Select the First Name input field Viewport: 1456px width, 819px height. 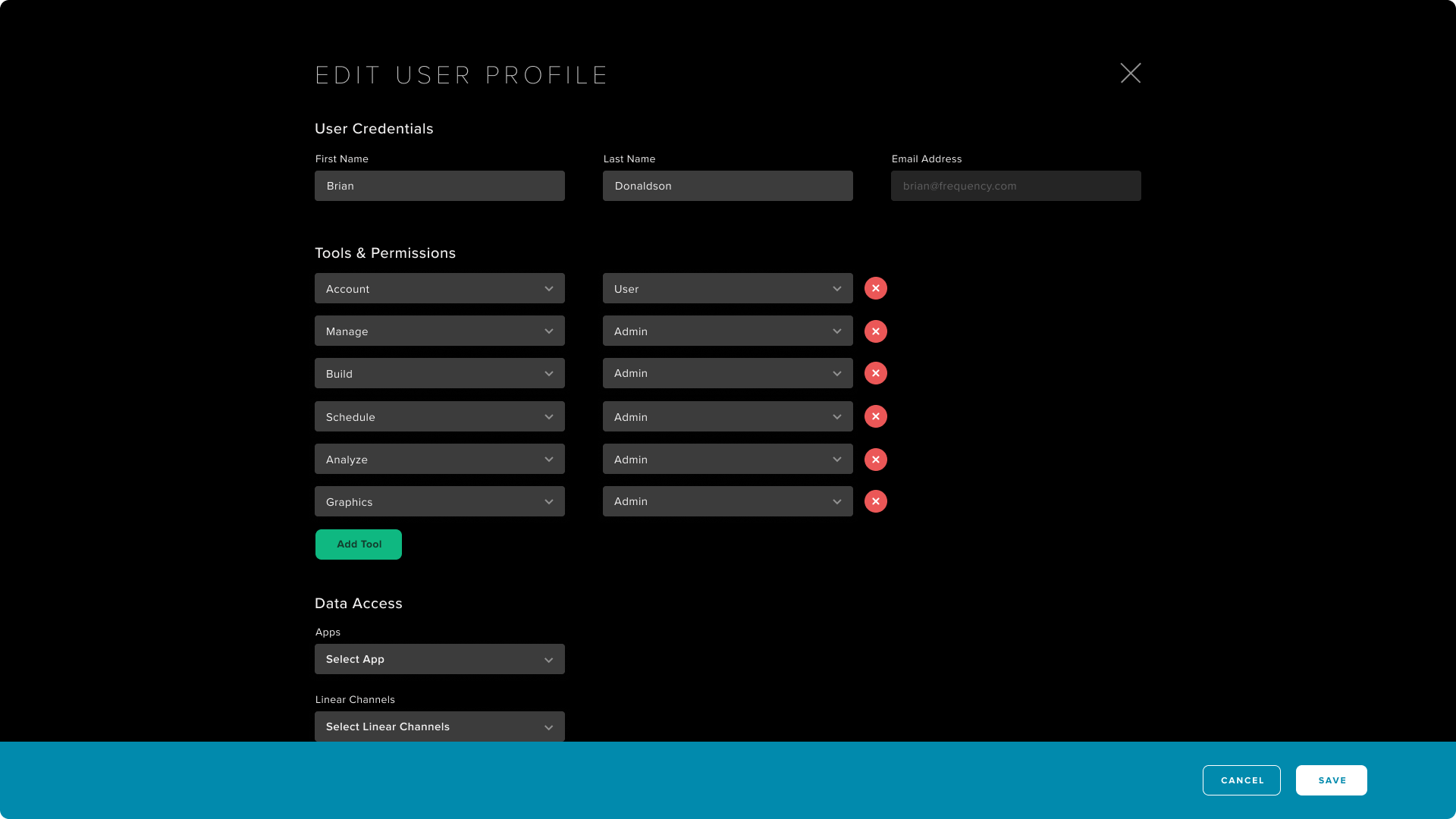[440, 186]
